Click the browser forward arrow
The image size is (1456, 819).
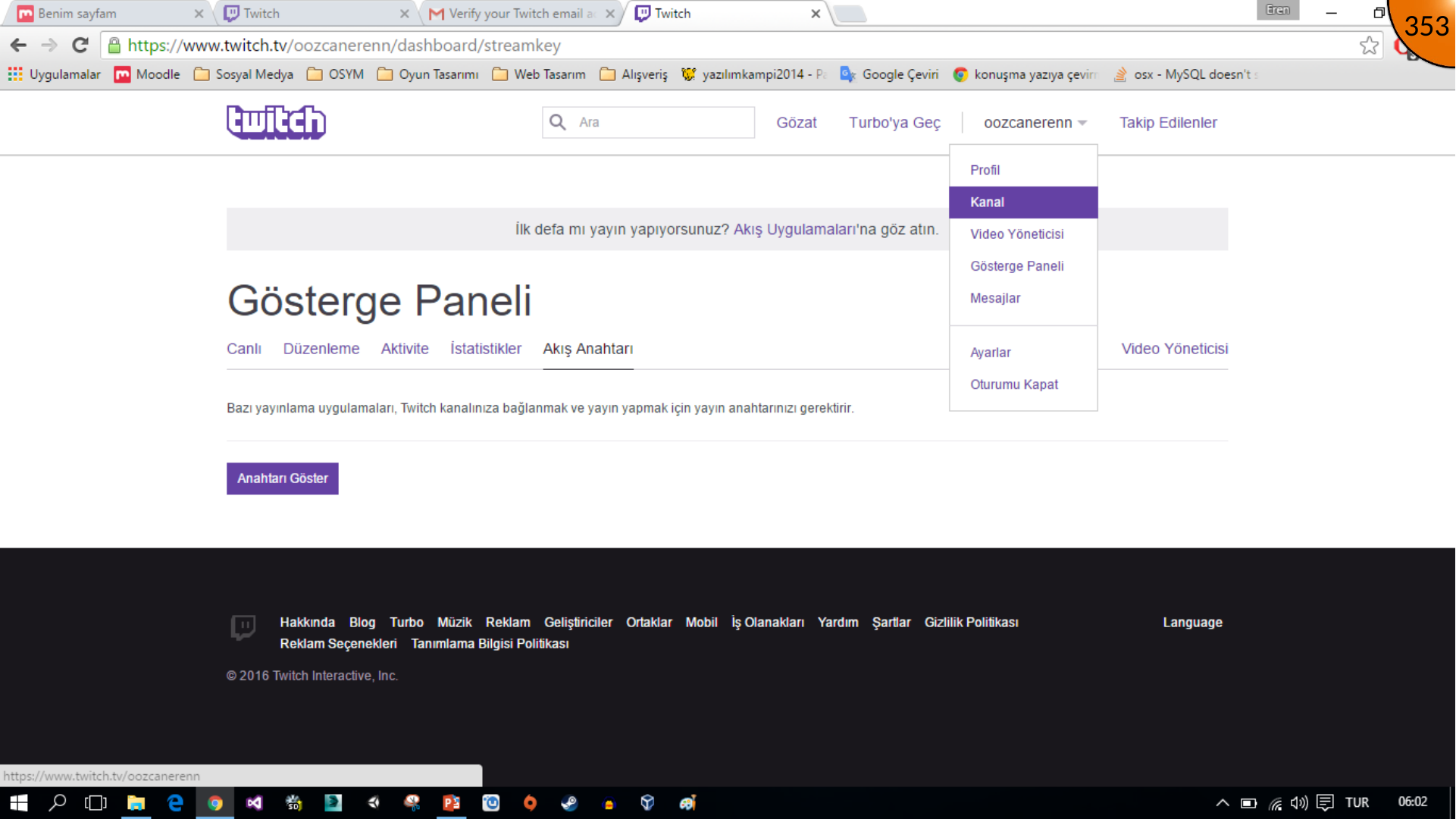point(49,45)
